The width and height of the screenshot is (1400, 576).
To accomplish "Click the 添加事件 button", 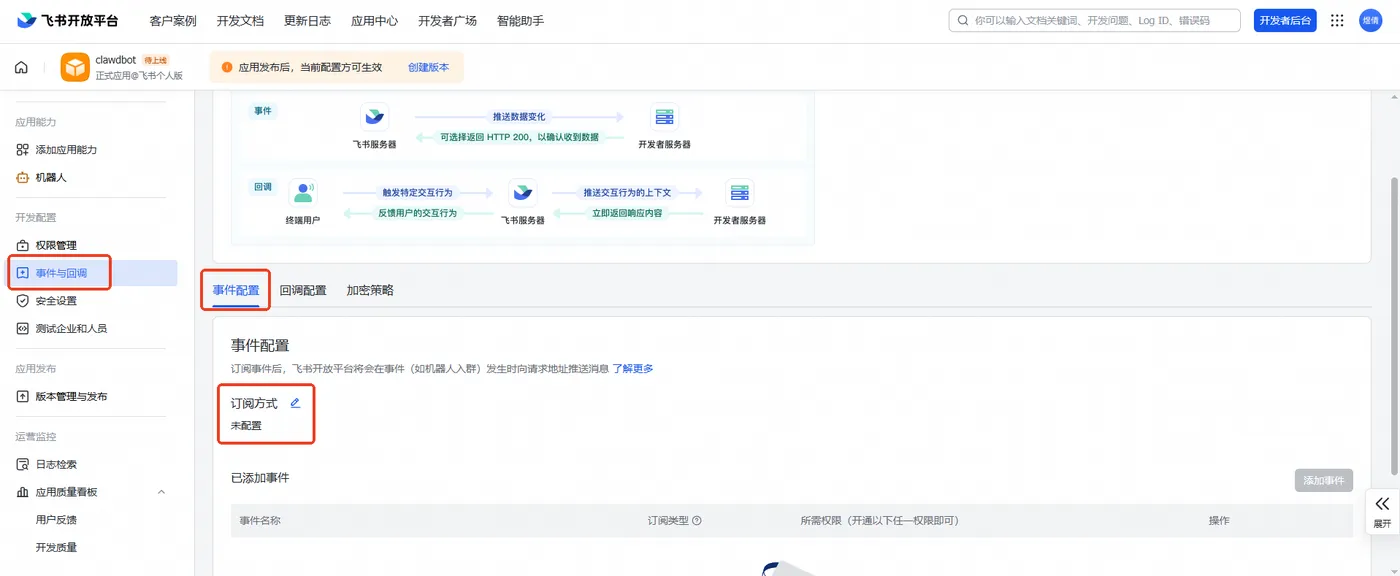I will coord(1324,480).
